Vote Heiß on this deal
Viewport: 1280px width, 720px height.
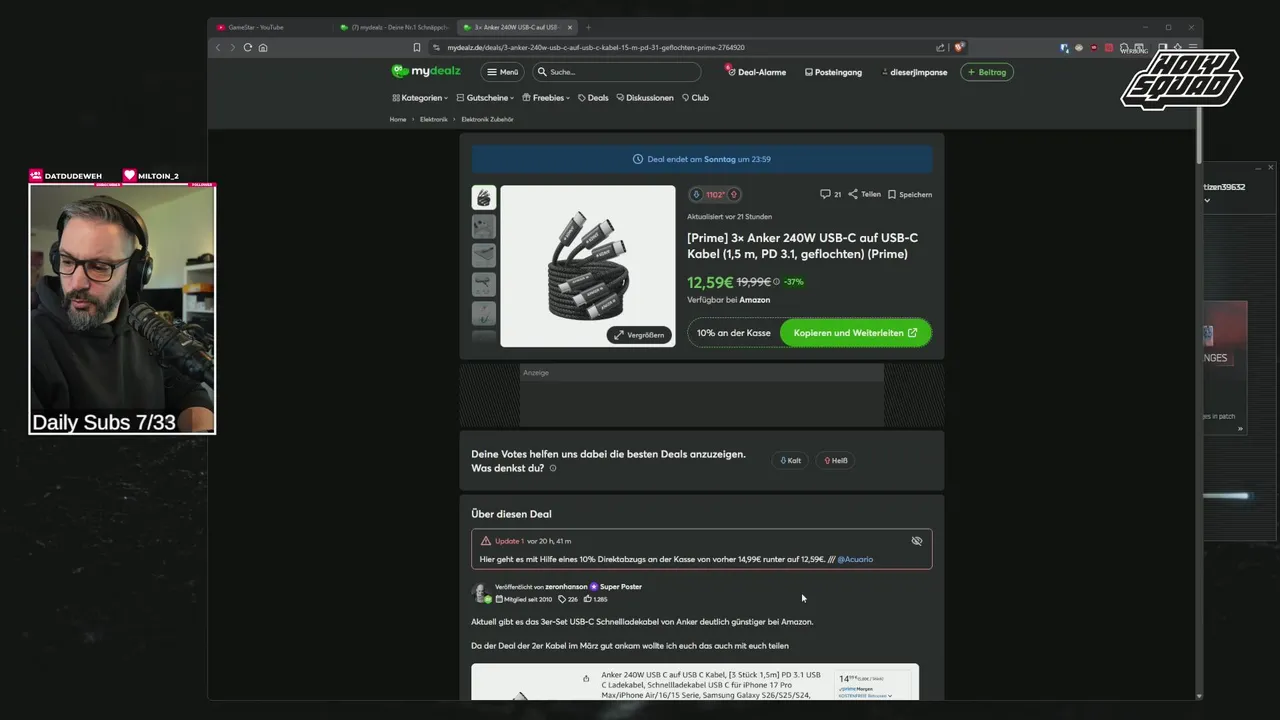837,460
